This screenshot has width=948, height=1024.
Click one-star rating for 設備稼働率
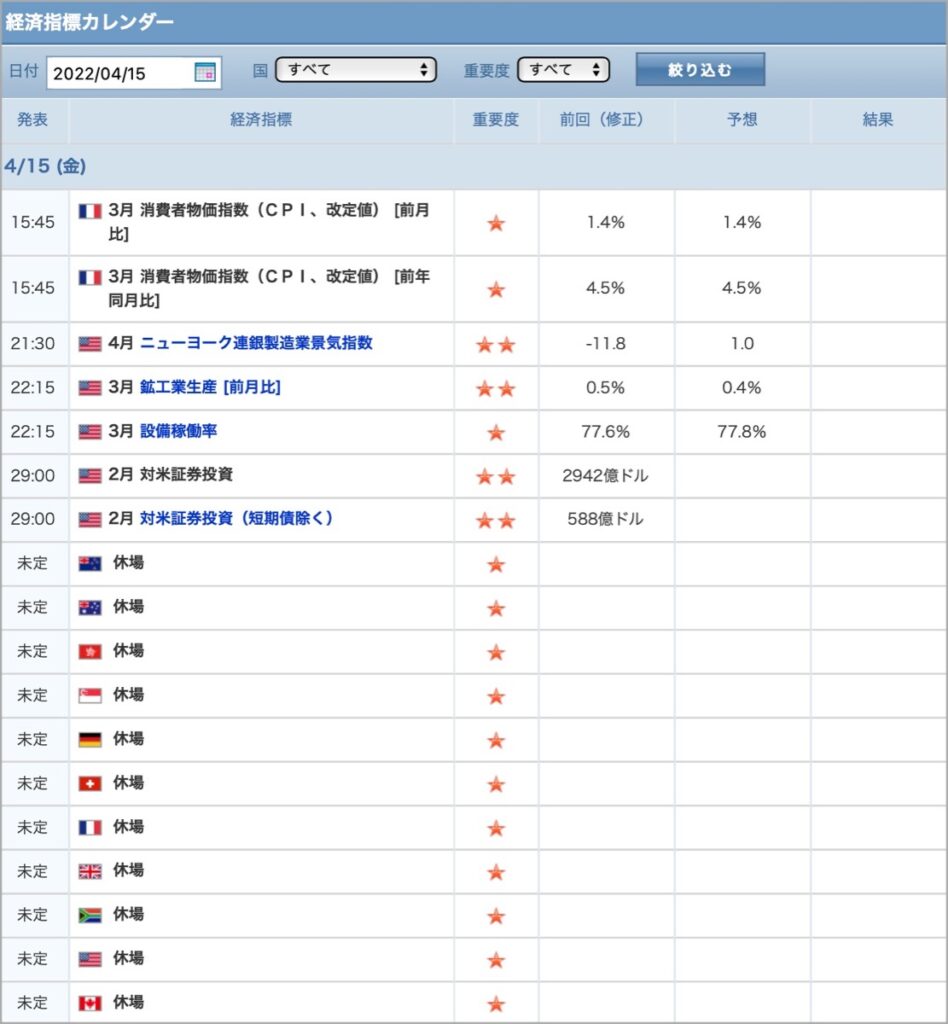click(496, 432)
